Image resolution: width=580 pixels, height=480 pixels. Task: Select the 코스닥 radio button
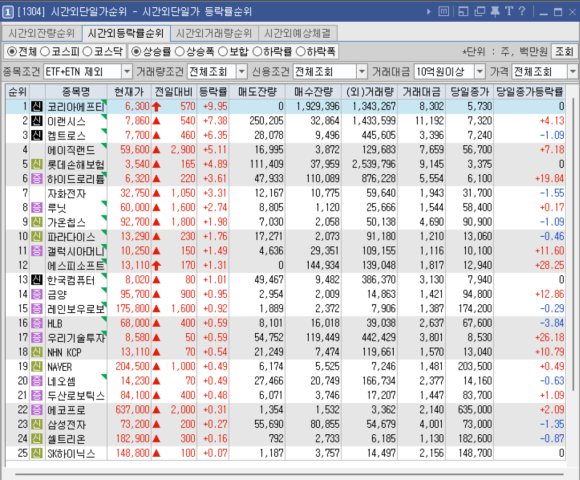(x=87, y=51)
